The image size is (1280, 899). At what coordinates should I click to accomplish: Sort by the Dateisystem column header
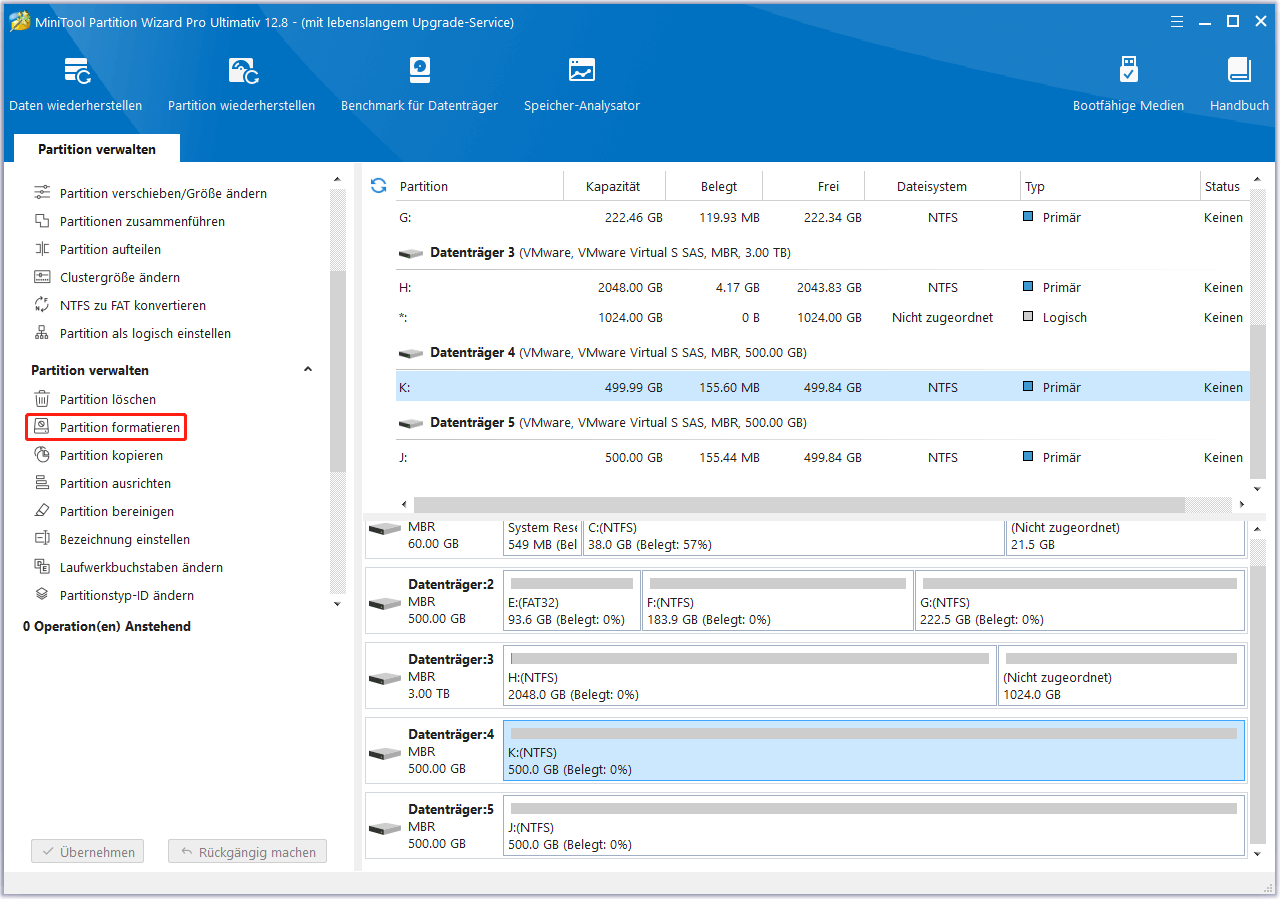[942, 186]
